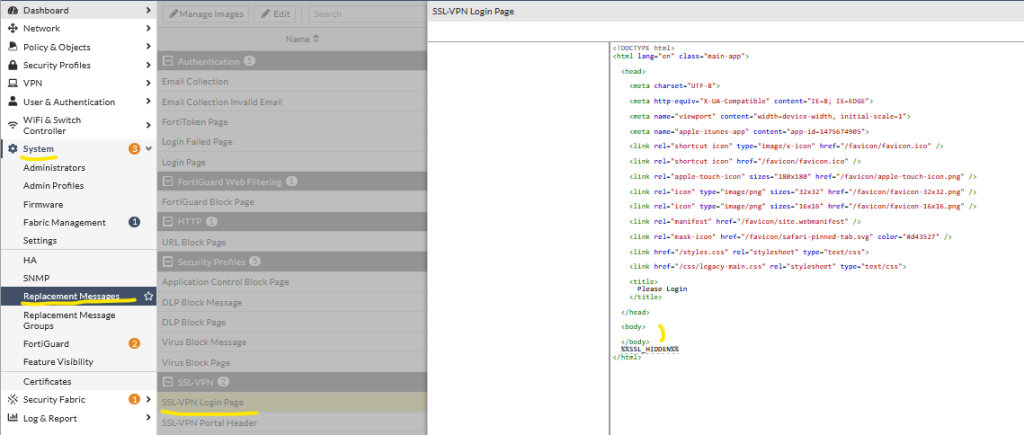Sort the list by the Name column sort icon

(x=316, y=39)
